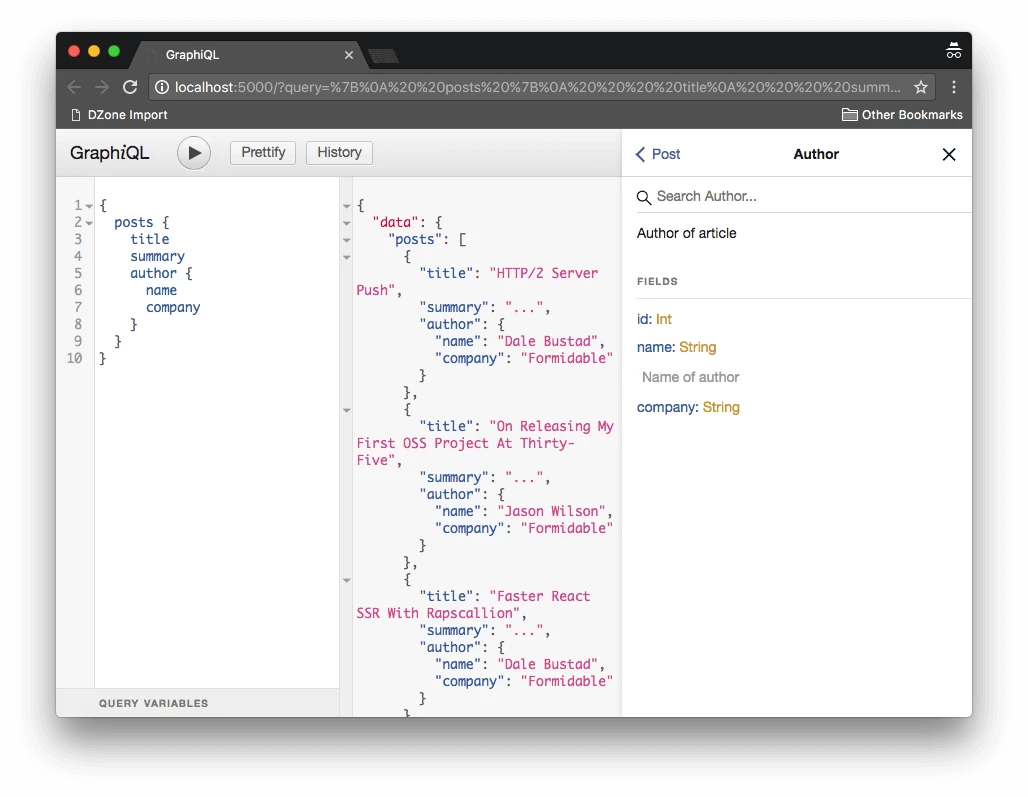Close the Author documentation panel

(949, 154)
